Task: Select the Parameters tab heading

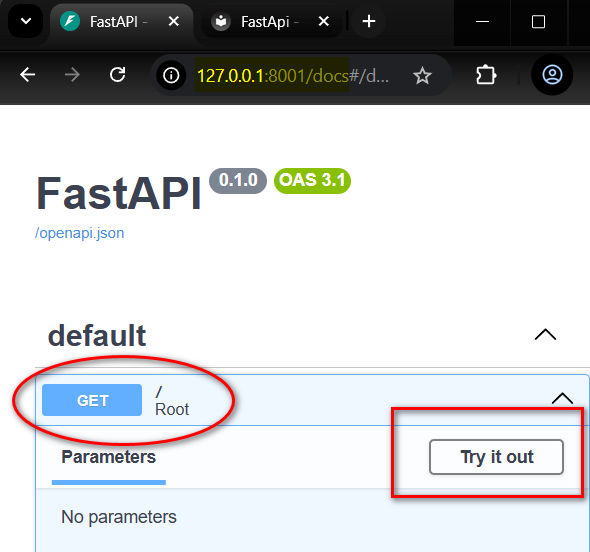Action: click(108, 457)
